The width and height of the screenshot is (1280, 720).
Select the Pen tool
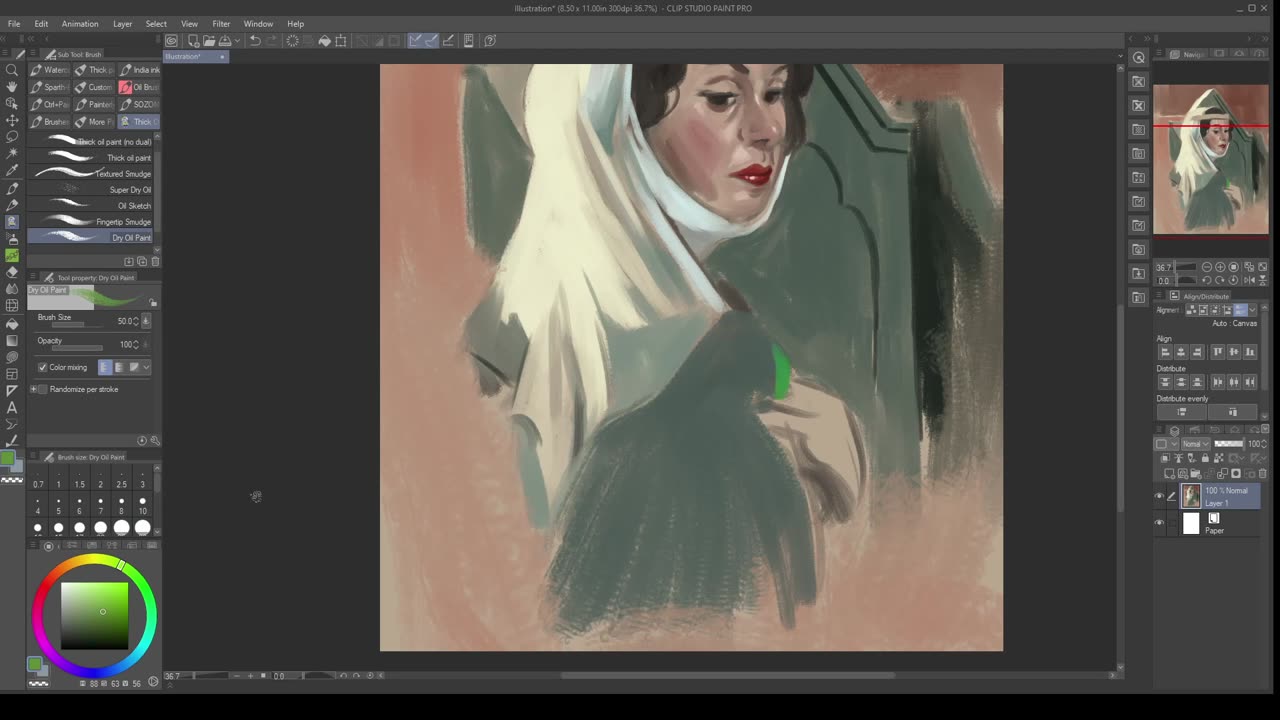[12, 188]
